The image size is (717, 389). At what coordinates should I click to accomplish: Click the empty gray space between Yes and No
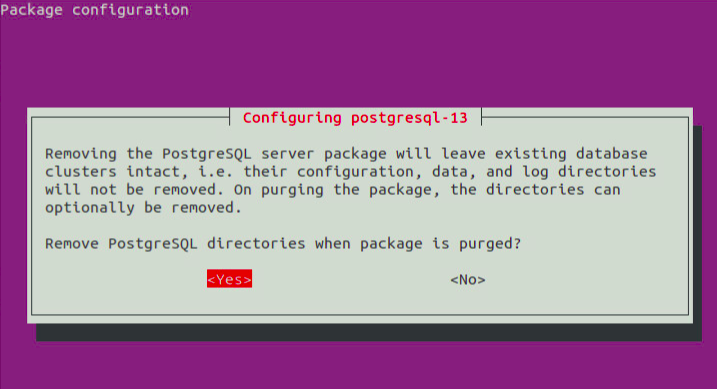(351, 279)
